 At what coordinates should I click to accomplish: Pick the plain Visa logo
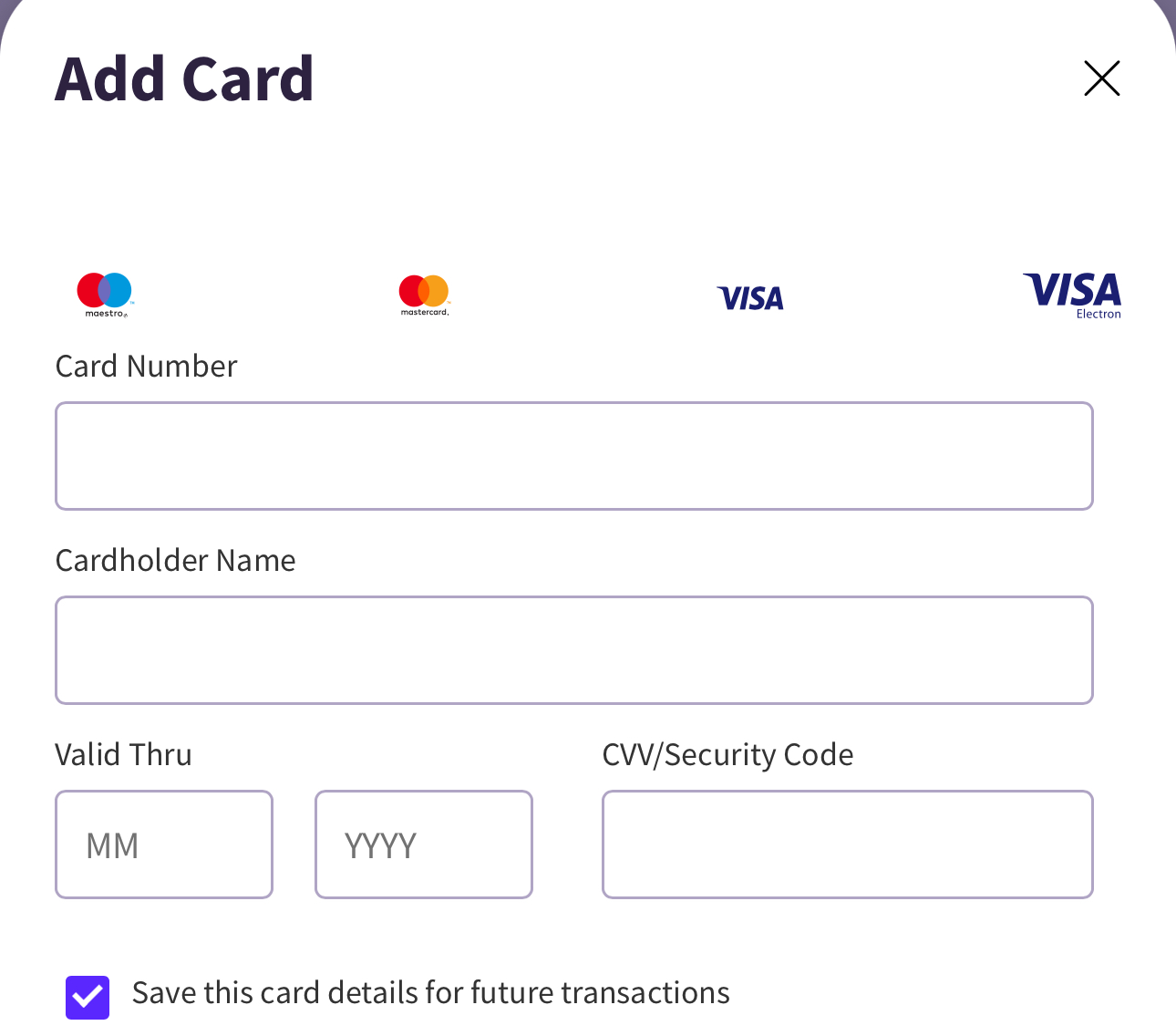[750, 298]
